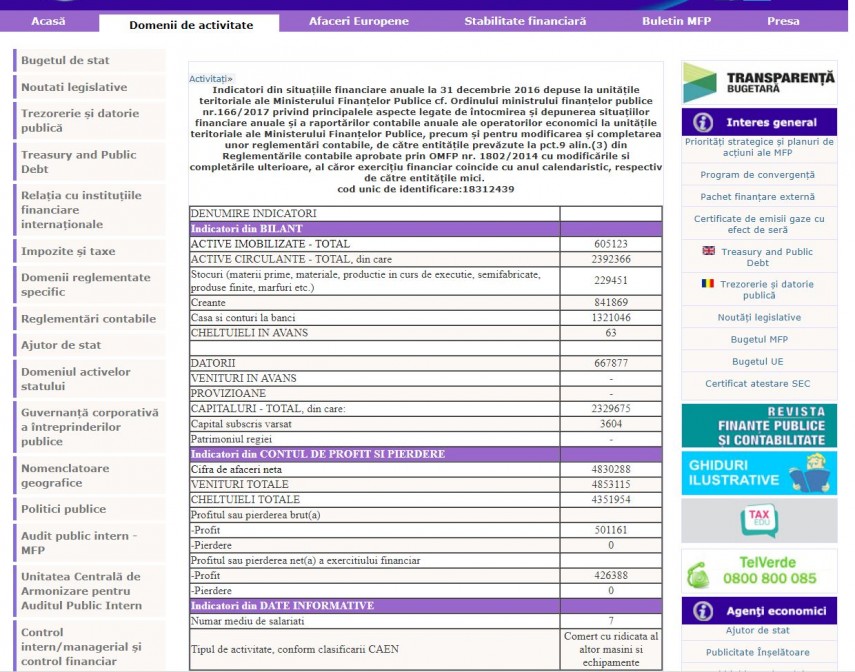Switch to the Acasă tab

(49, 21)
